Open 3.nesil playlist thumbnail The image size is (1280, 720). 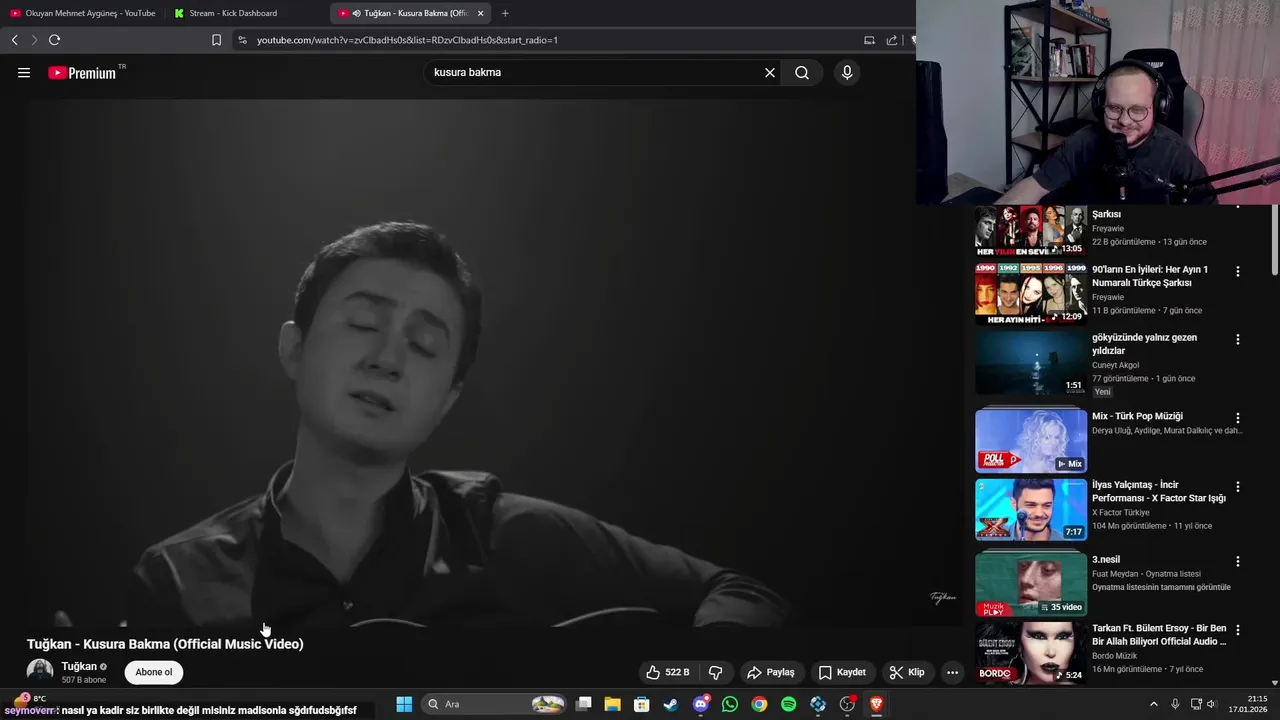point(1031,584)
